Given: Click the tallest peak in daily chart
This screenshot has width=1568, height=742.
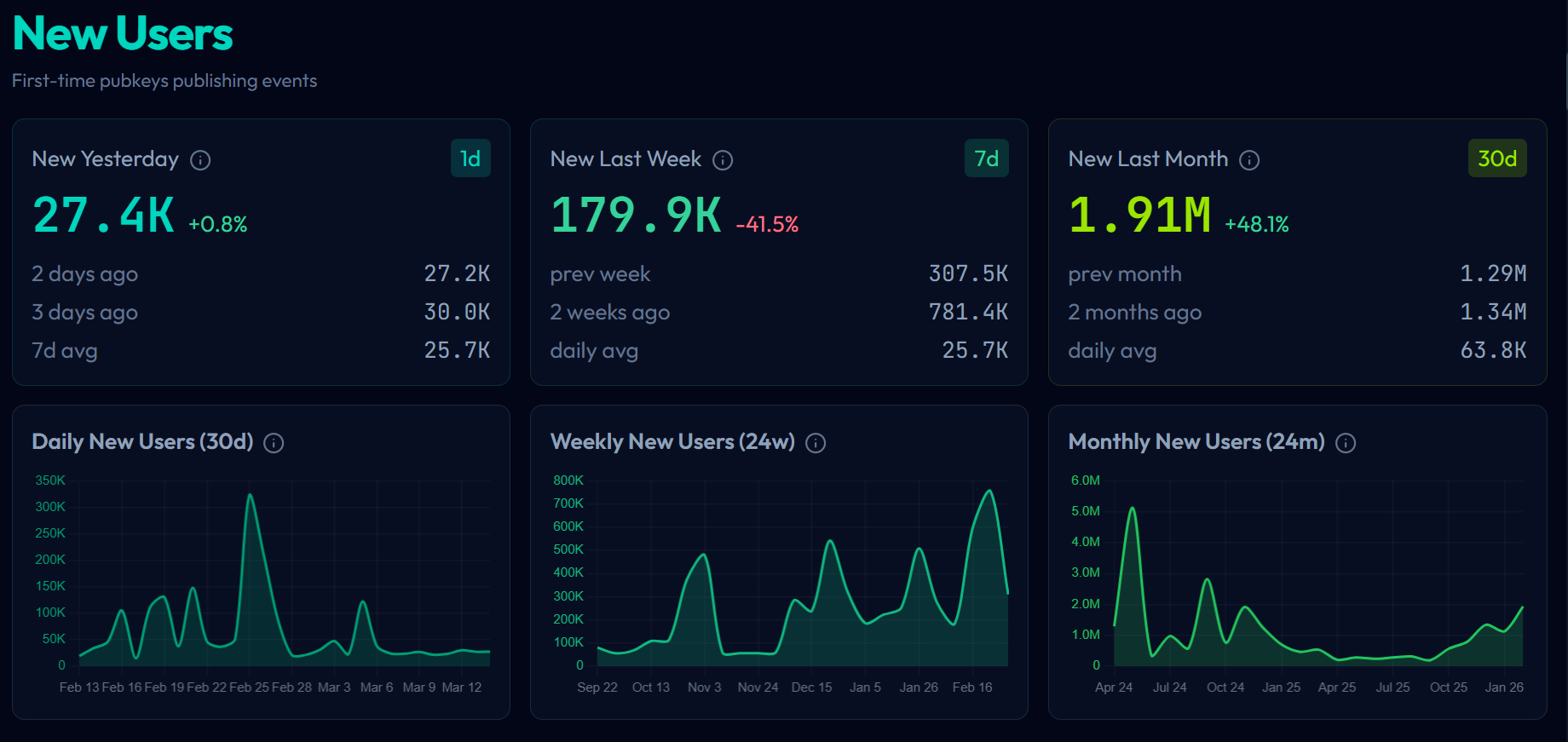Looking at the screenshot, I should tap(250, 496).
